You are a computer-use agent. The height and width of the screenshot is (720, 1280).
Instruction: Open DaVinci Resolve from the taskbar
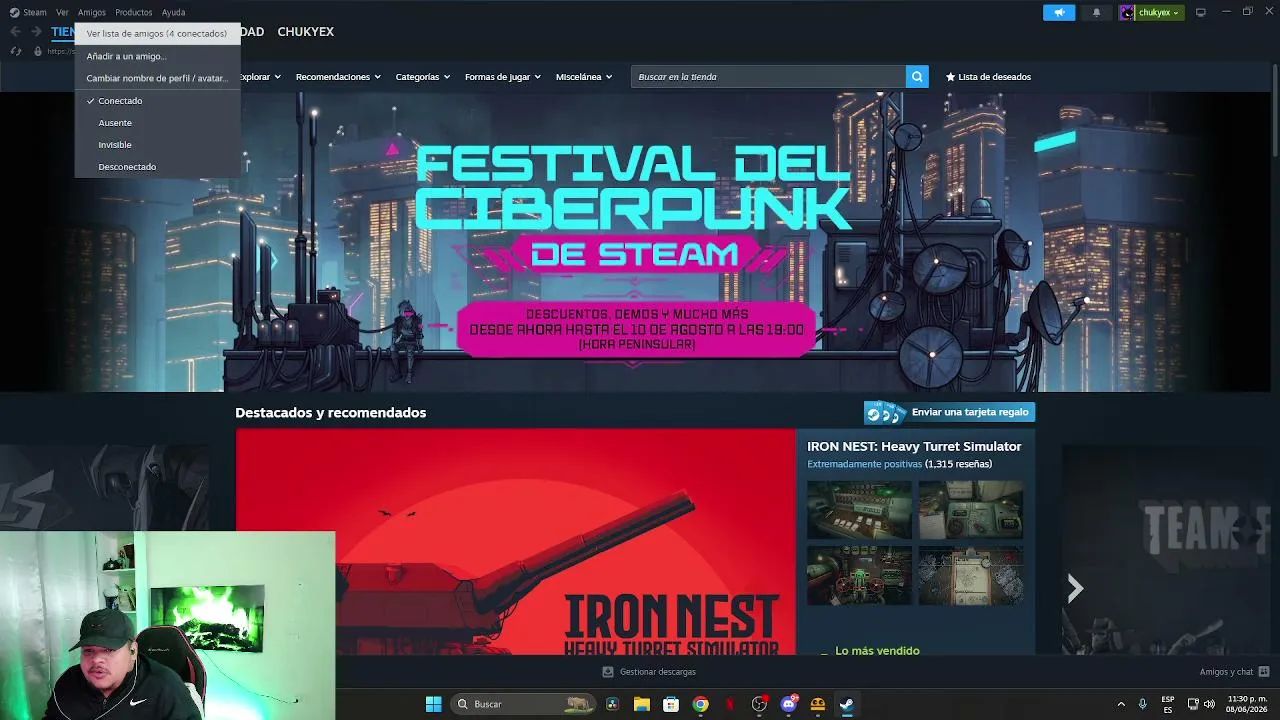[612, 704]
